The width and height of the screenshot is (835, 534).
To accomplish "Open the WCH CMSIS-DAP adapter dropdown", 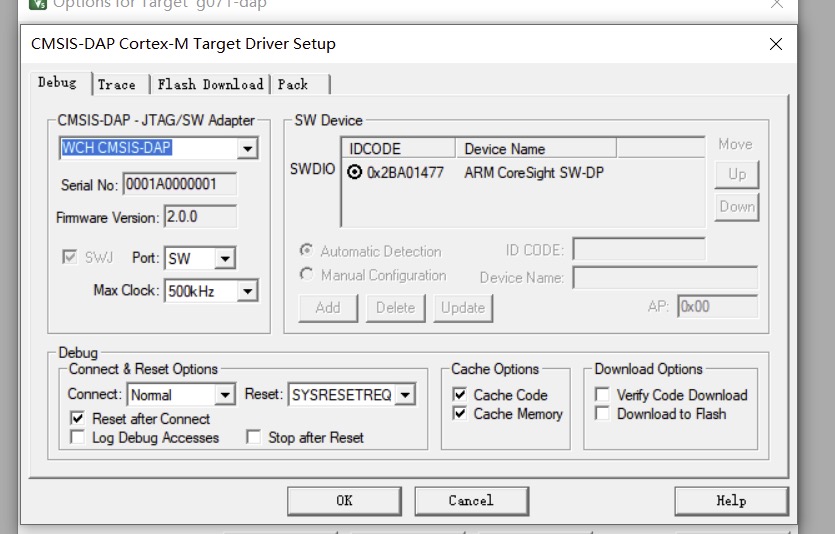I will click(x=247, y=149).
